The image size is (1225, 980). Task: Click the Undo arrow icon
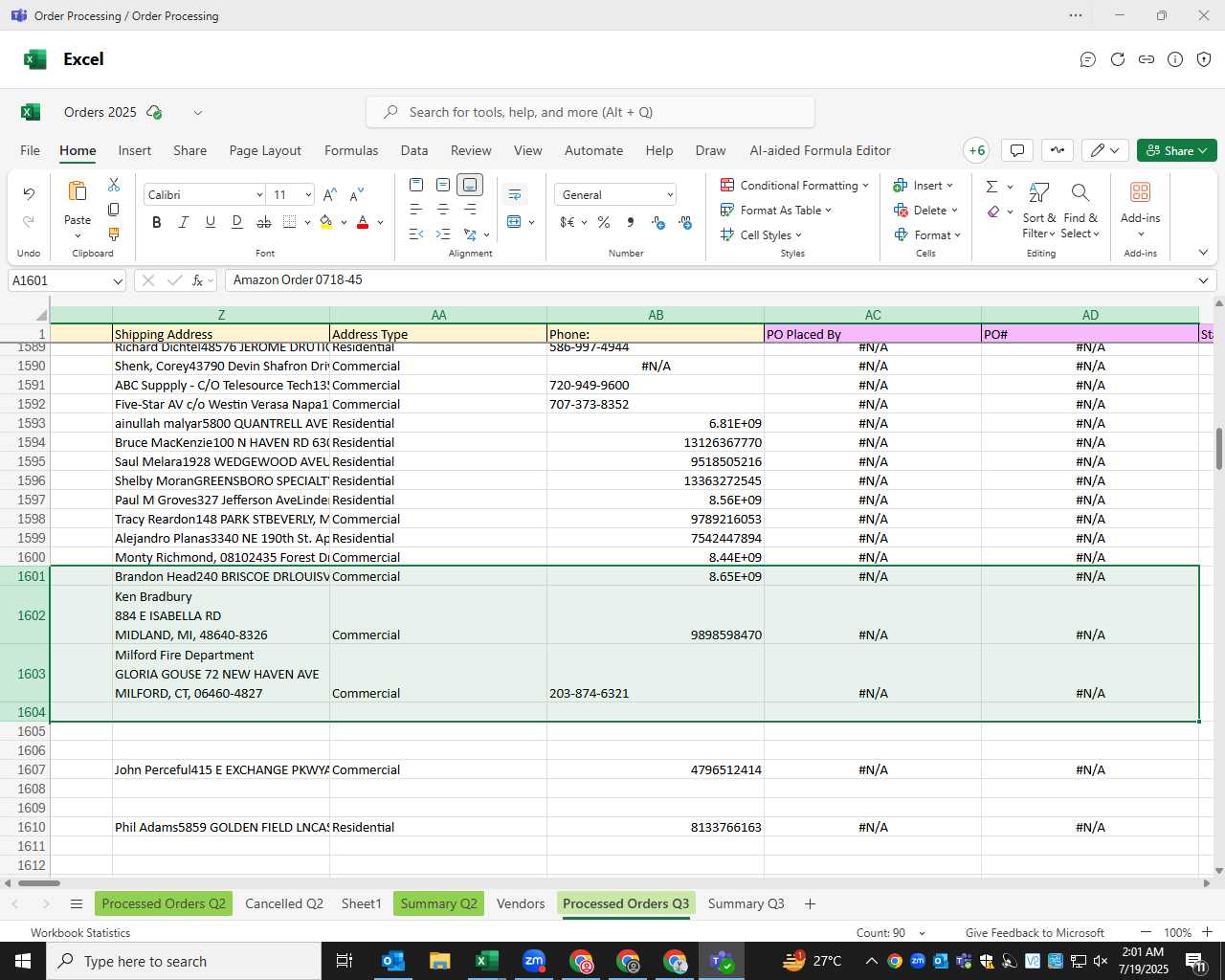coord(29,193)
